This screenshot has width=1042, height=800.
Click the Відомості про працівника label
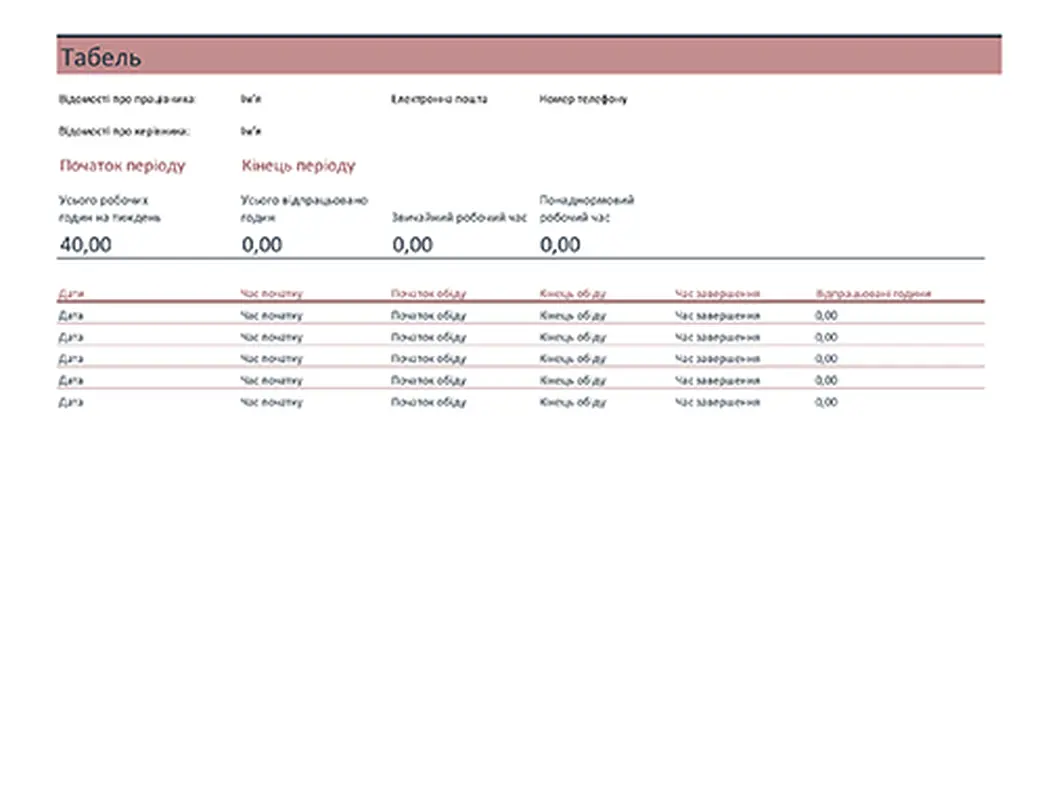point(127,100)
